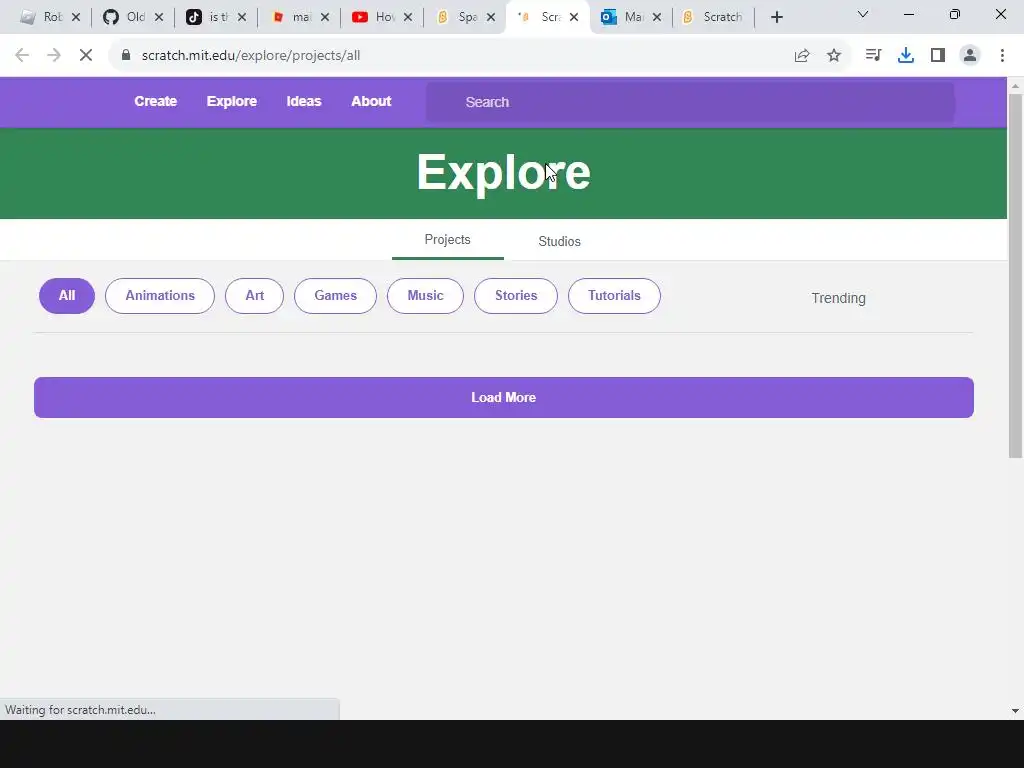Open Create in the Scratch navbar
Screen dimensions: 1024x768
click(155, 101)
